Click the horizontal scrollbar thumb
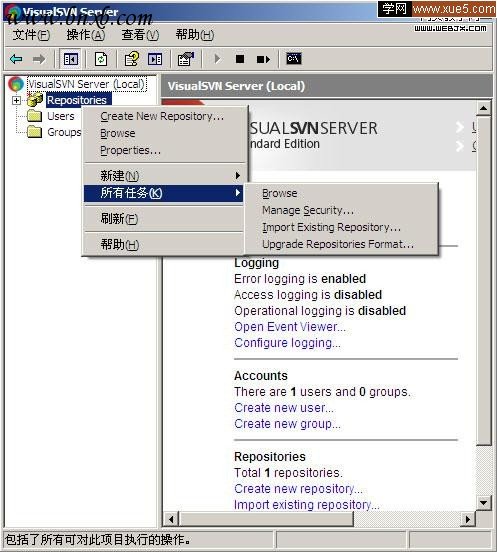497x552 pixels. [x=266, y=519]
